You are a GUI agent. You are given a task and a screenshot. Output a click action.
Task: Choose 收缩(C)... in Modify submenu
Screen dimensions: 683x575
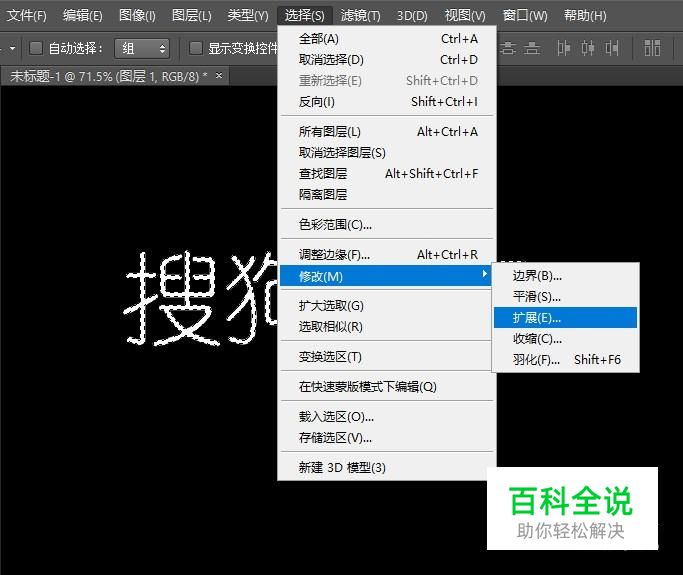[x=565, y=338]
